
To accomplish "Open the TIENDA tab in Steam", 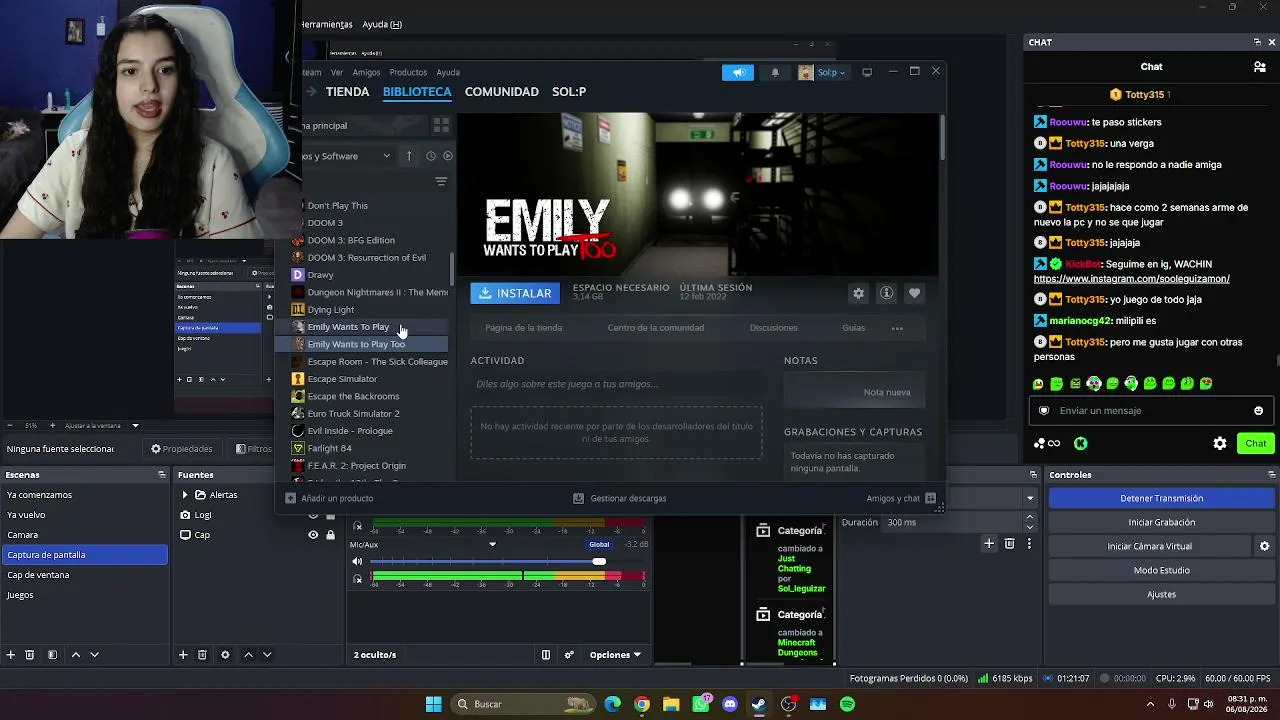I will [347, 92].
